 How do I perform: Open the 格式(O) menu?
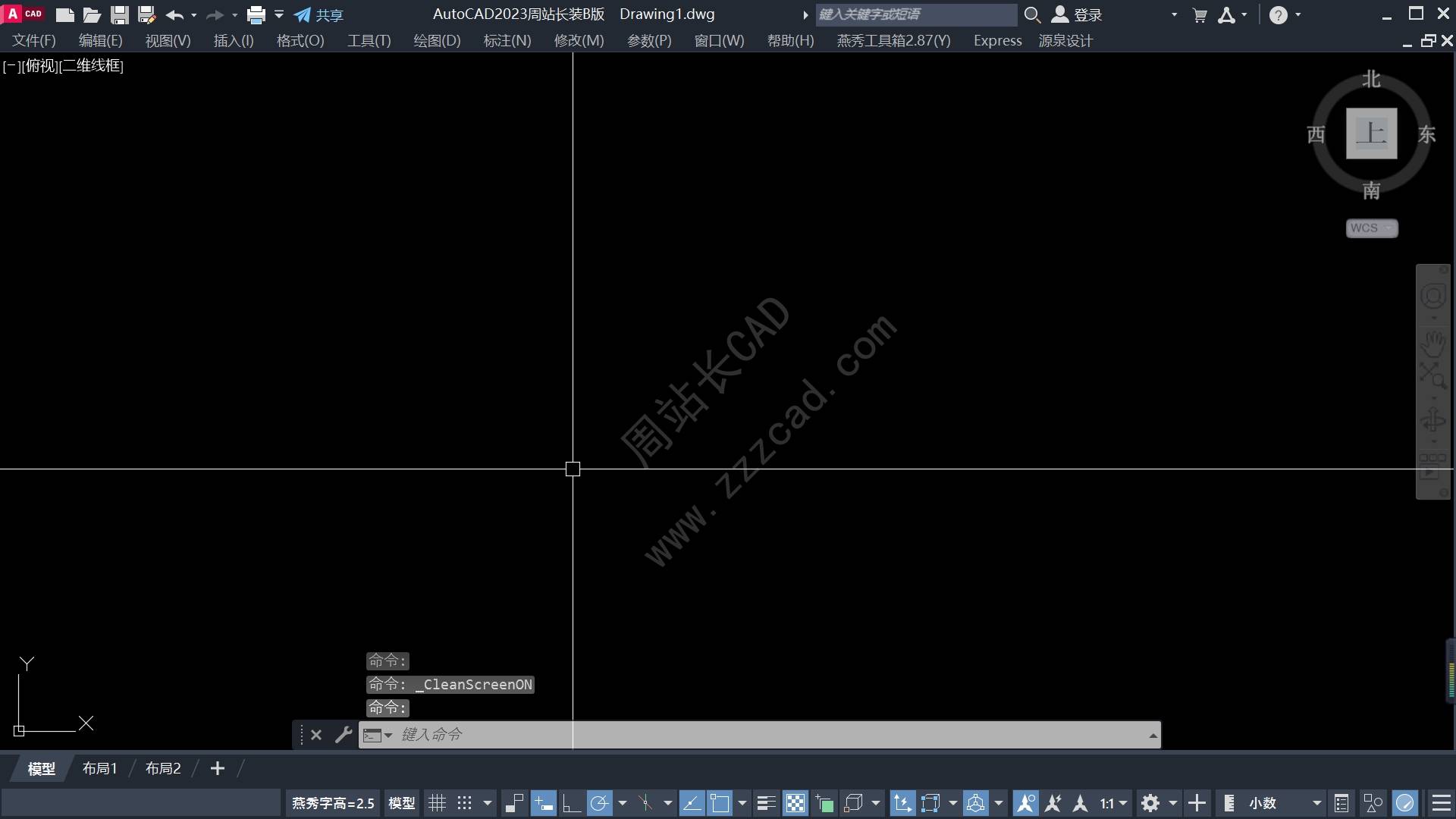300,41
